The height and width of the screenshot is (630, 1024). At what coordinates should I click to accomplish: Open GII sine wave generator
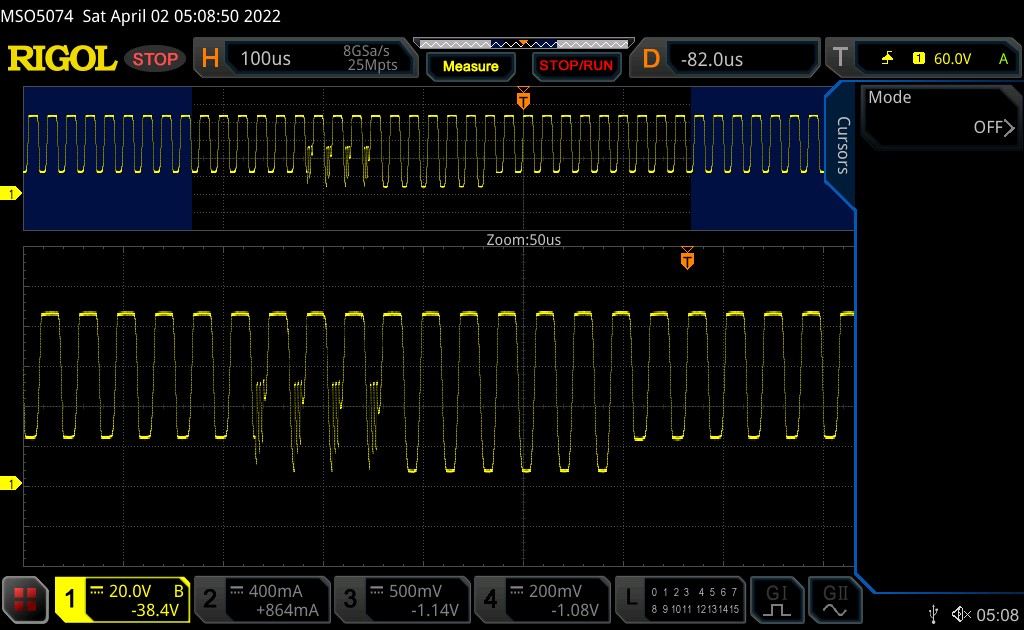click(835, 600)
